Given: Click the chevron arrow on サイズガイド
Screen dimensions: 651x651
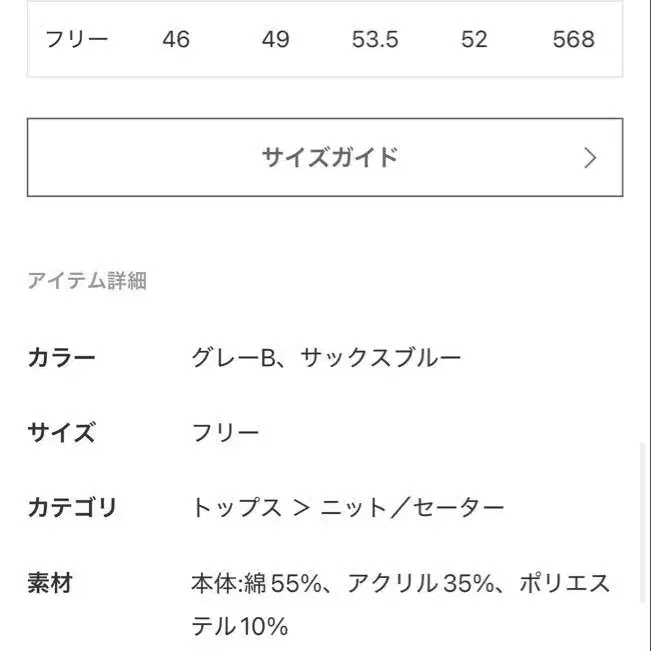Looking at the screenshot, I should tap(590, 158).
